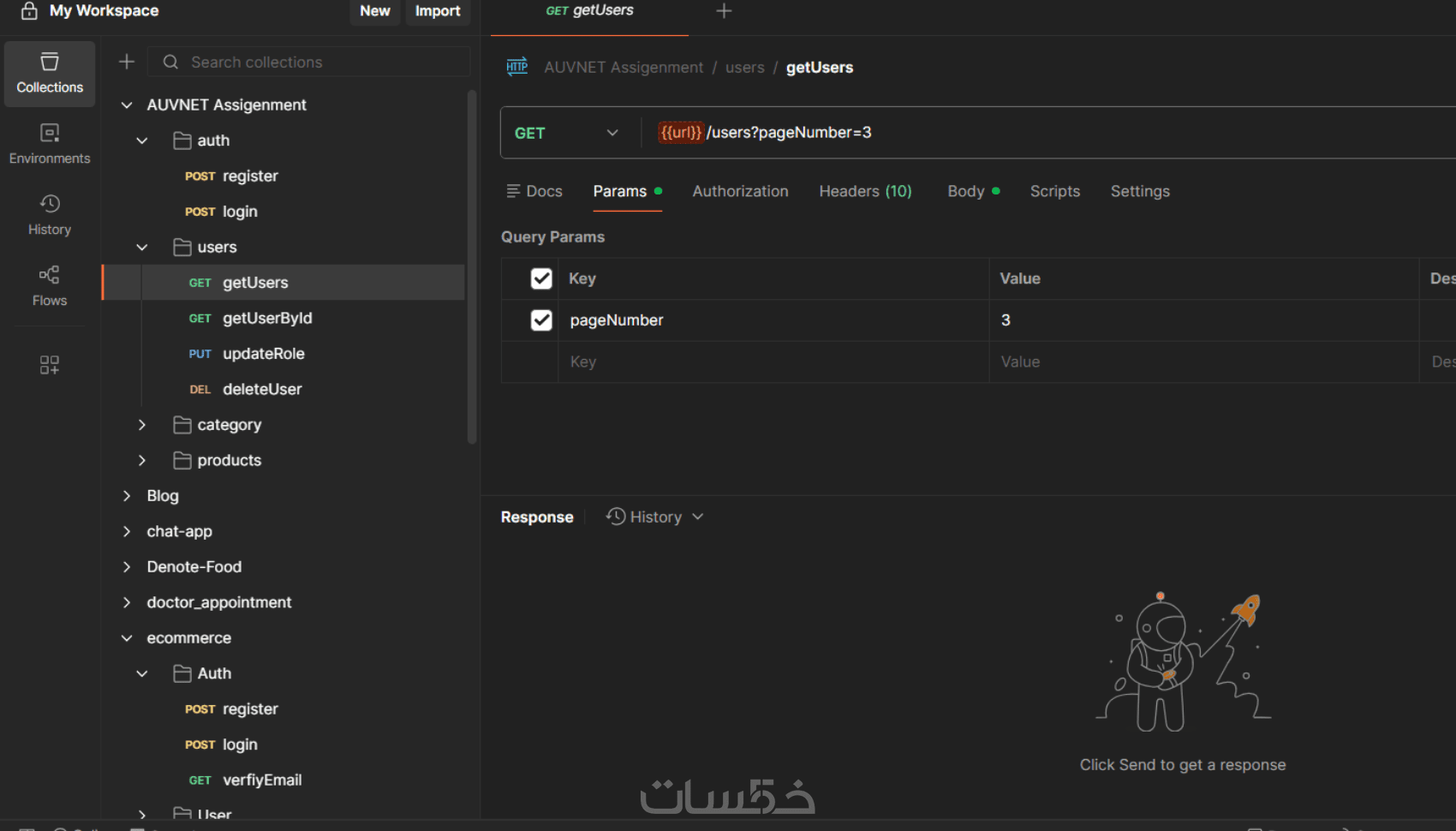Click the auth folder icon
The image size is (1456, 831).
(182, 140)
